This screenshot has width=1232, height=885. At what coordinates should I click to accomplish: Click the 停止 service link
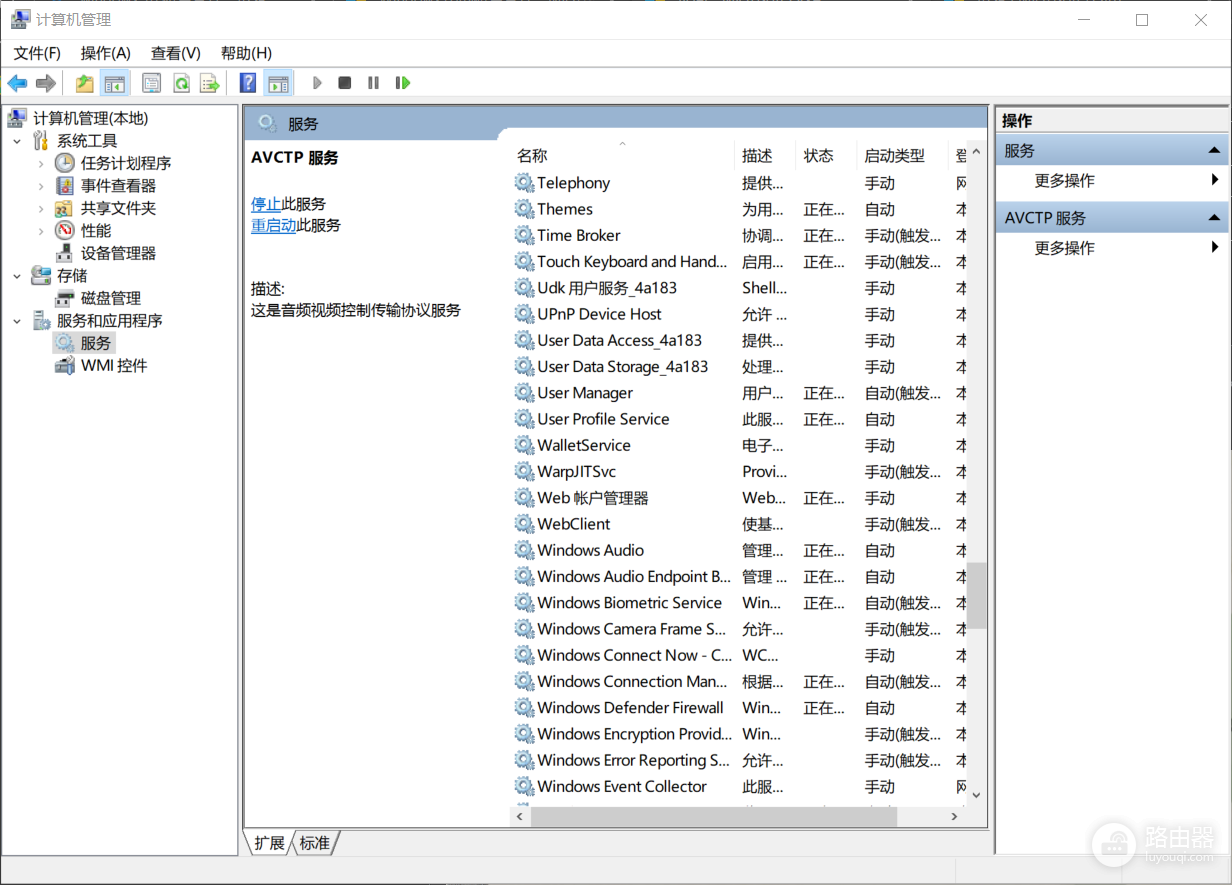(266, 204)
